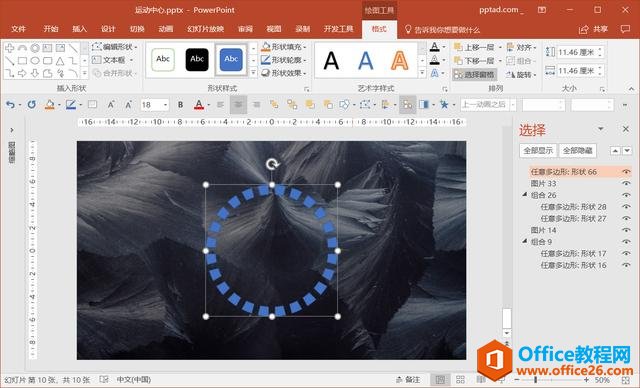Collapse the 组合 9 group
Viewport: 640px width, 388px height.
[x=524, y=242]
